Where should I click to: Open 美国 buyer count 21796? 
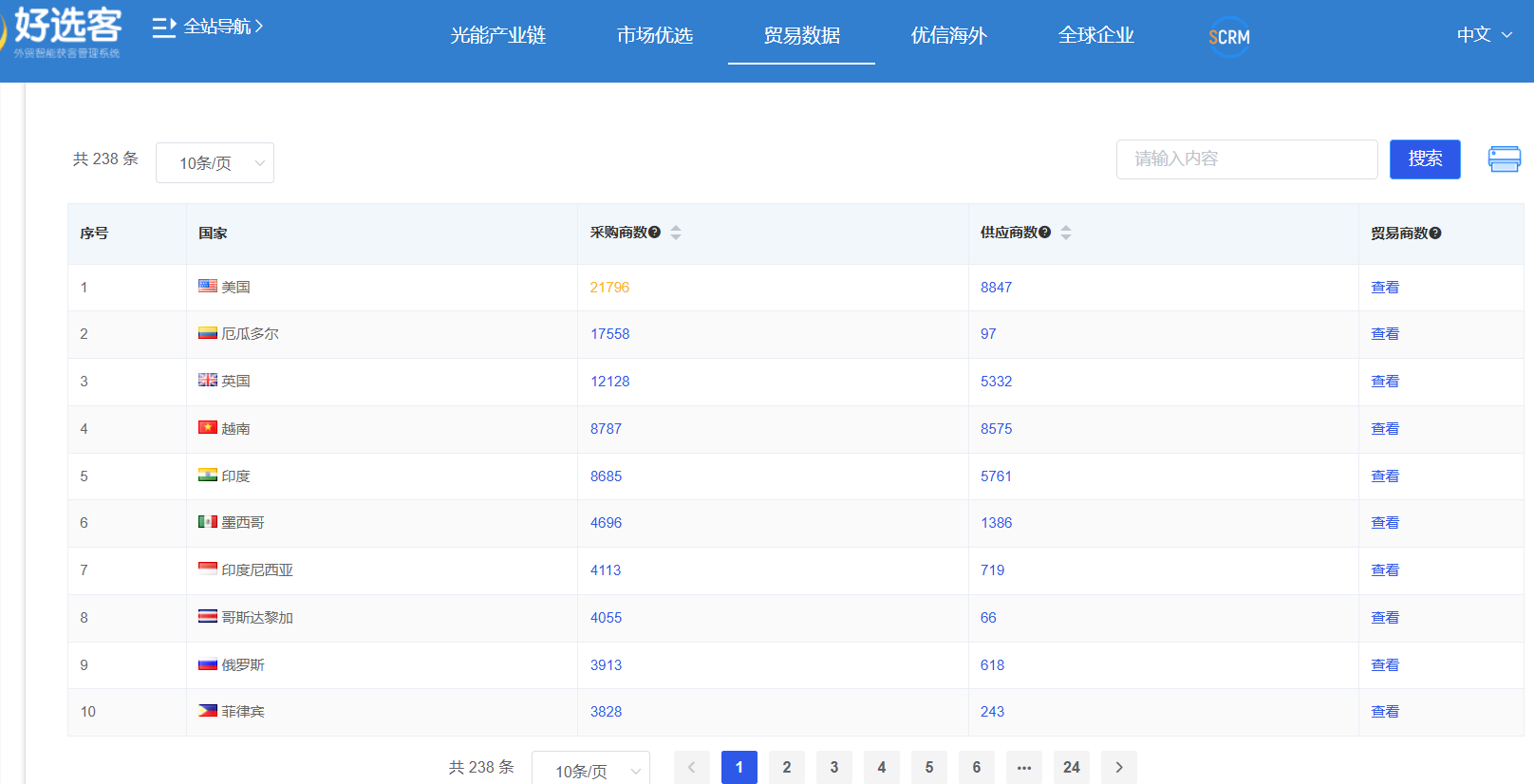coord(609,288)
